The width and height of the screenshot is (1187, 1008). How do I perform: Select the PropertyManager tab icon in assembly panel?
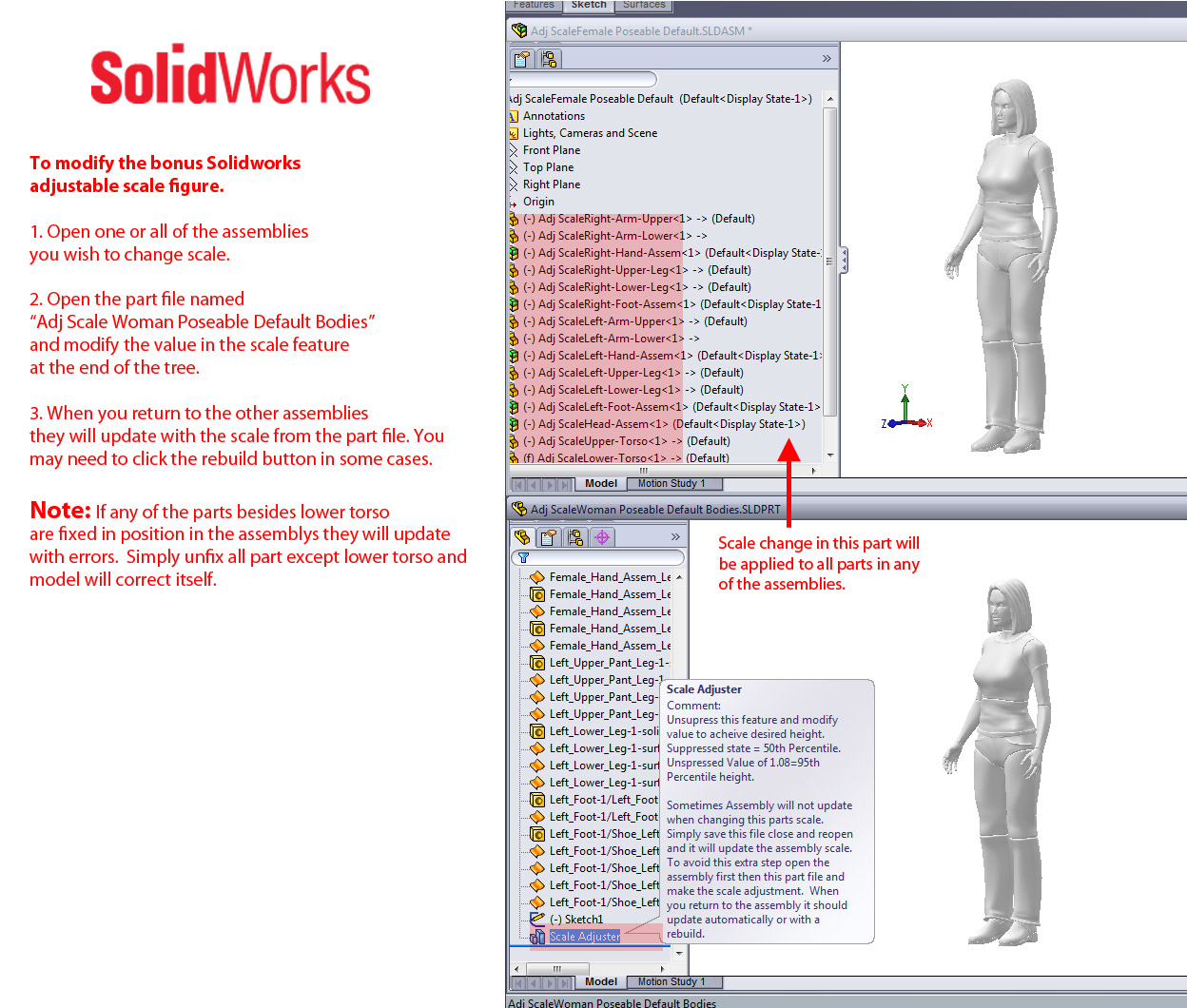tap(521, 58)
